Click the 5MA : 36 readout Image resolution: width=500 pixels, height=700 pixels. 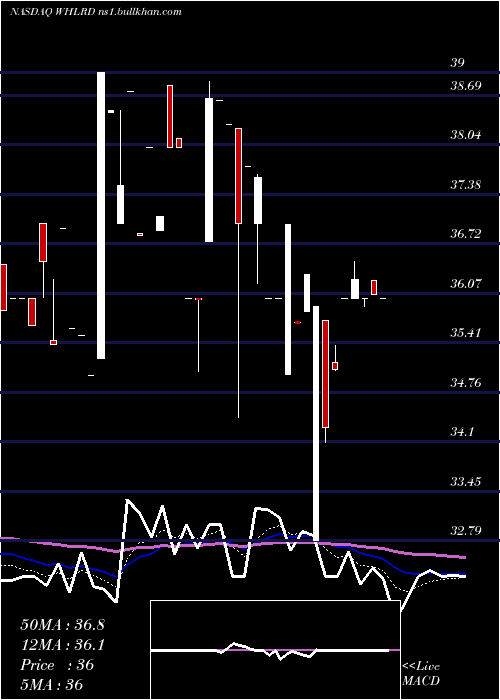tap(52, 685)
